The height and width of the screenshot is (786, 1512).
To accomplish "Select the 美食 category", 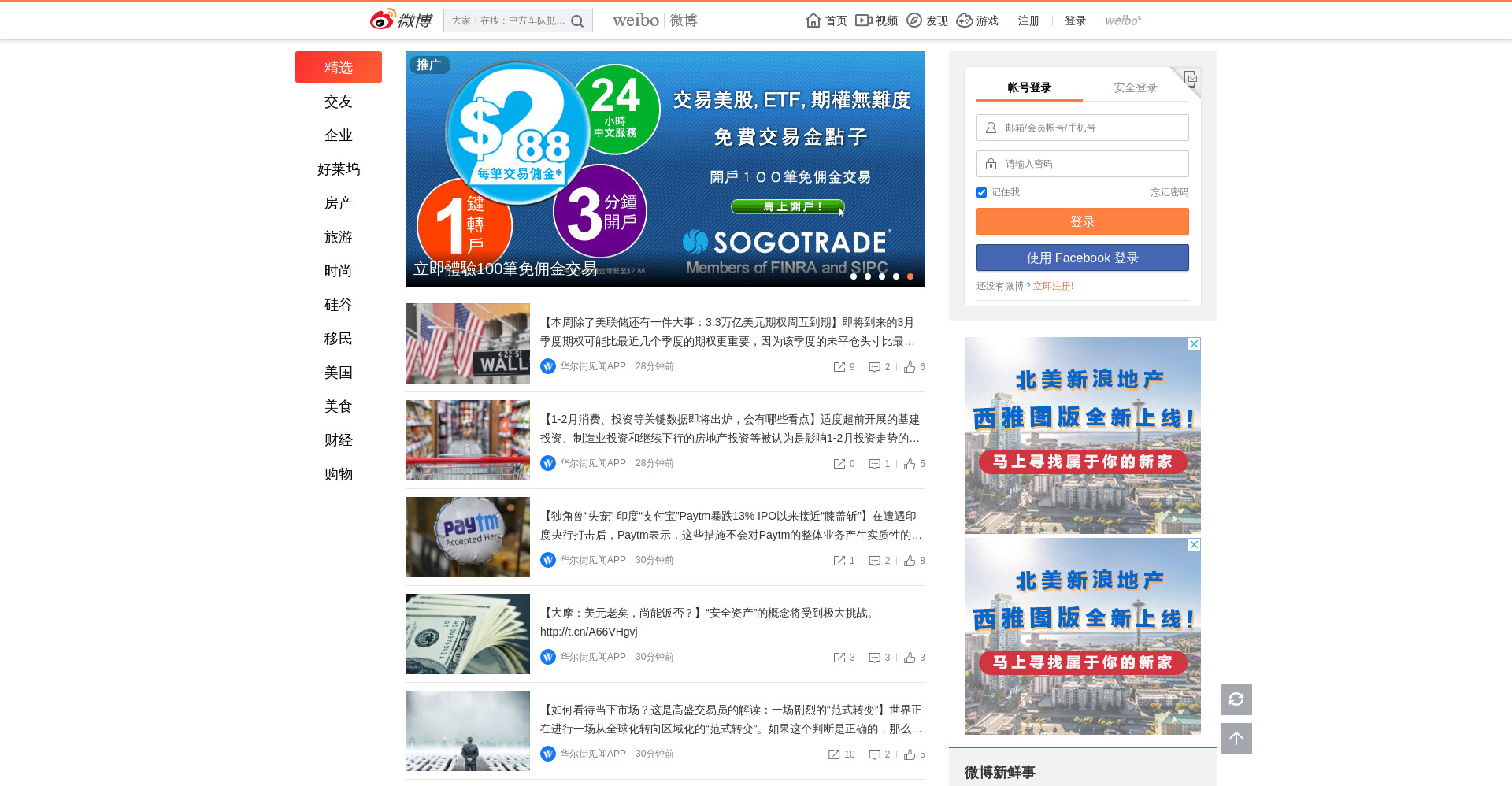I will (x=339, y=406).
